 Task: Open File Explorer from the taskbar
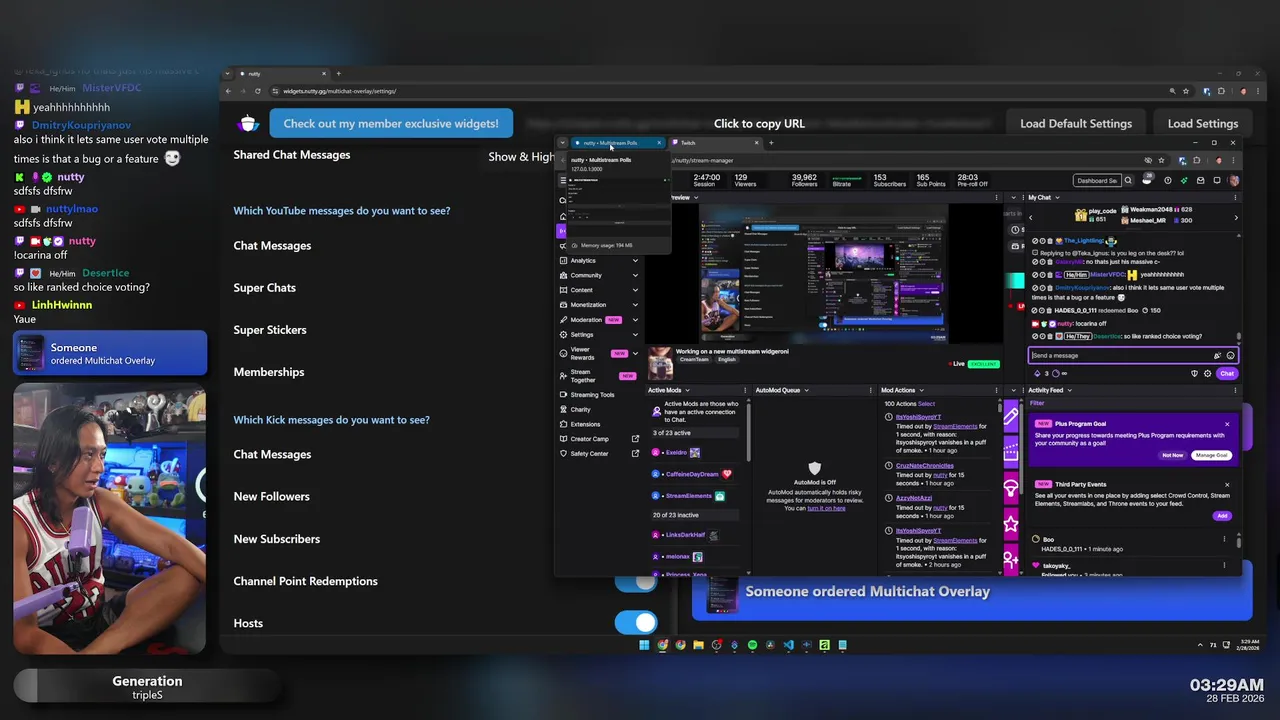point(698,645)
